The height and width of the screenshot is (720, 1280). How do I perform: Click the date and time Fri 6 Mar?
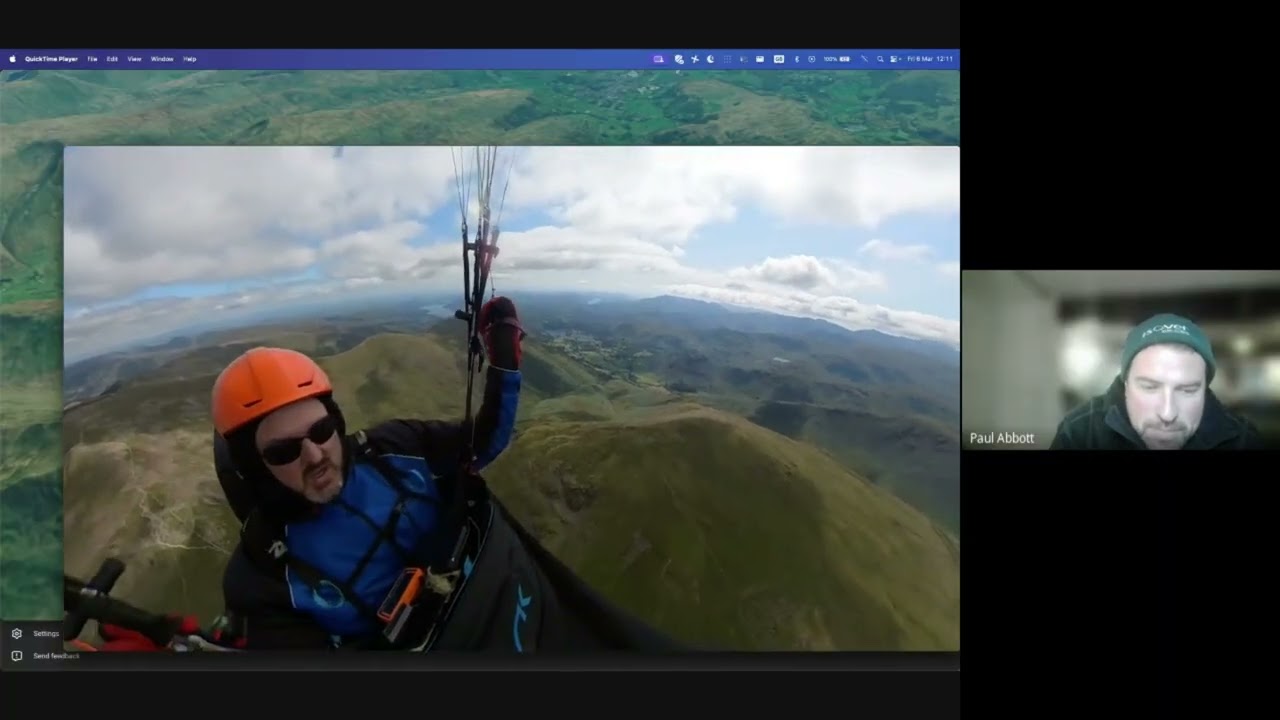(x=930, y=59)
